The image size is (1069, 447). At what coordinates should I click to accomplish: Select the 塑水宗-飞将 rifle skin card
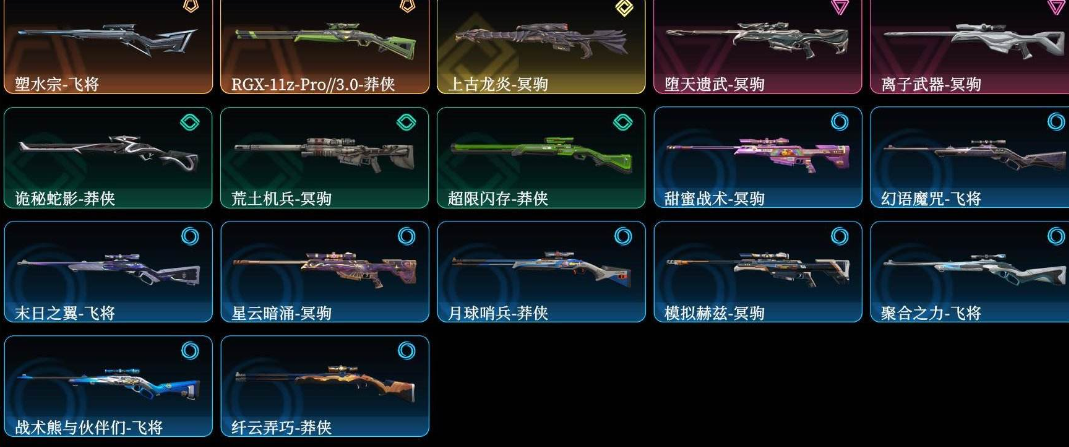point(108,46)
